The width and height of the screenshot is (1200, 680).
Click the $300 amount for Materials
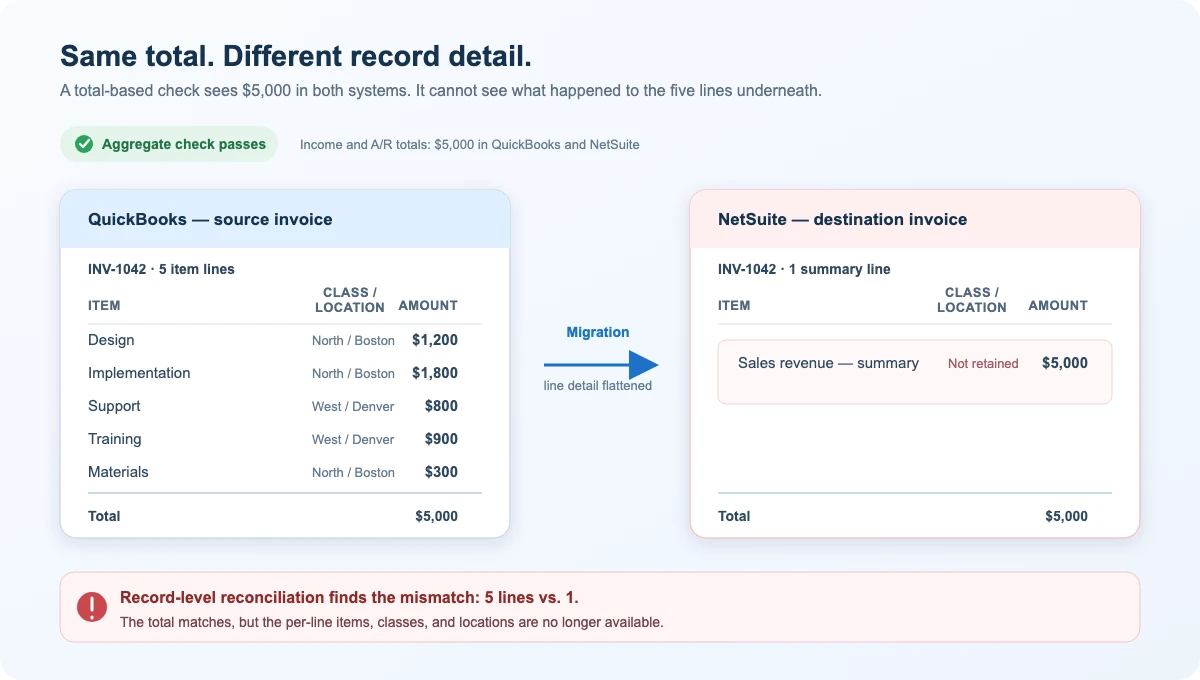(x=441, y=472)
